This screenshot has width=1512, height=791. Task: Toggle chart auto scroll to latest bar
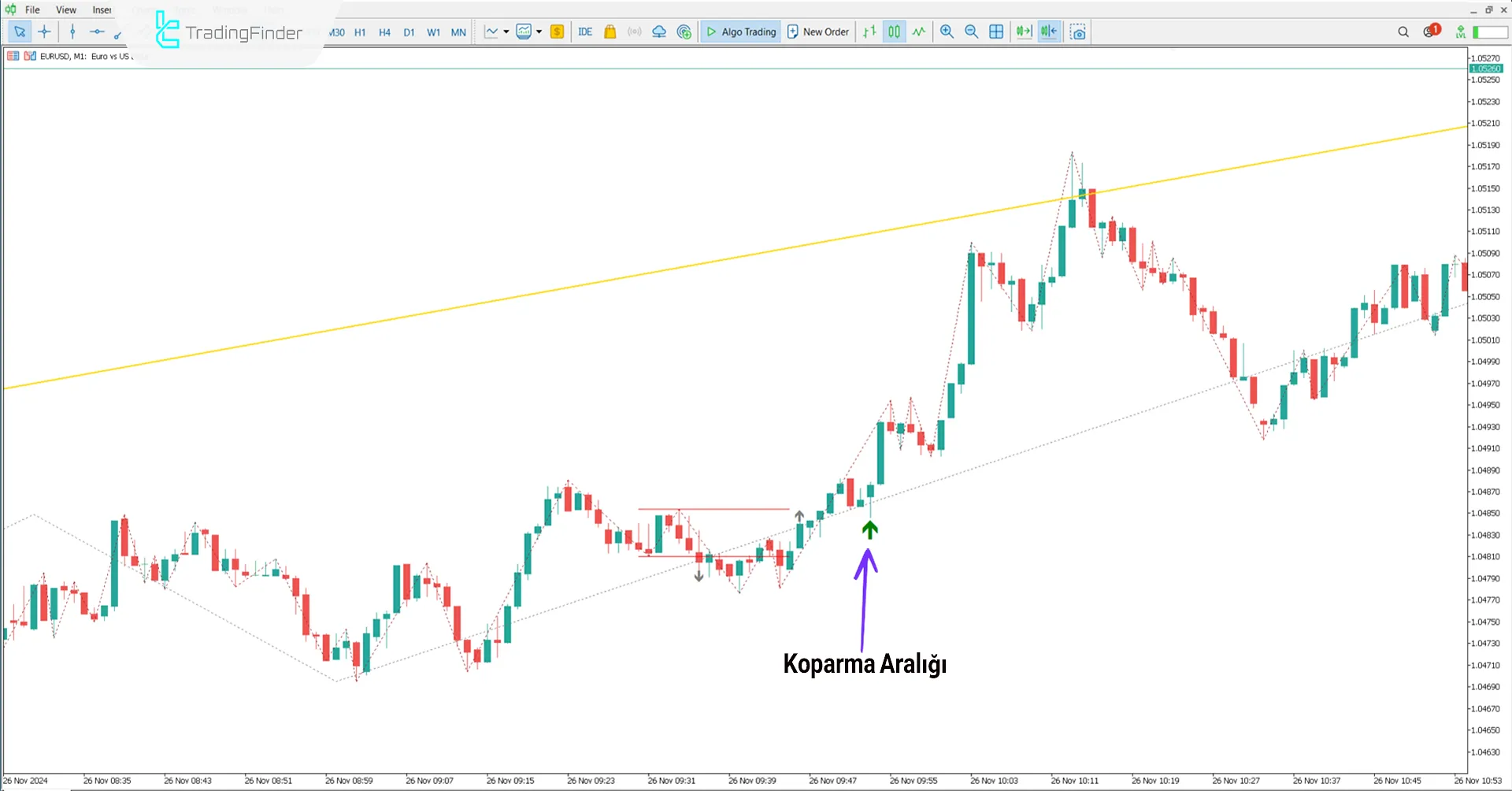1024,32
